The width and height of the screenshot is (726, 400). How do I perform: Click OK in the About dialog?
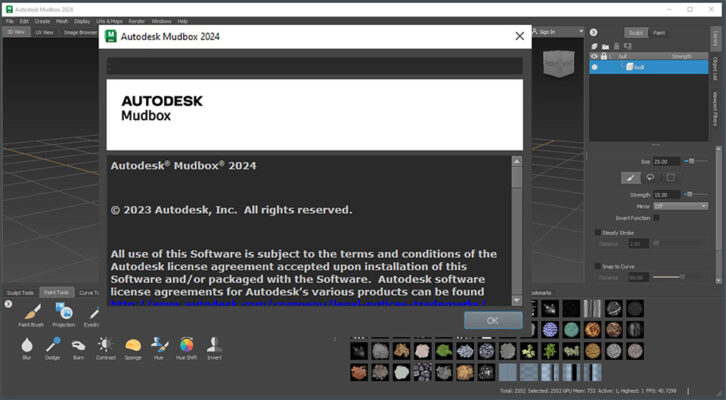[x=492, y=320]
